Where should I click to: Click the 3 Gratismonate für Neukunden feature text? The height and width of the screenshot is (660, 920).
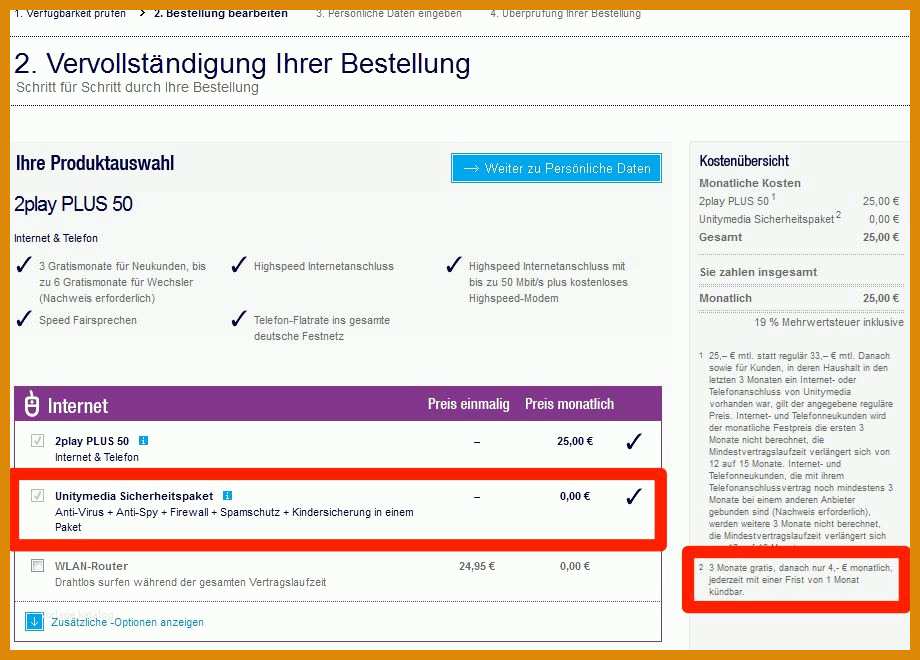point(123,282)
